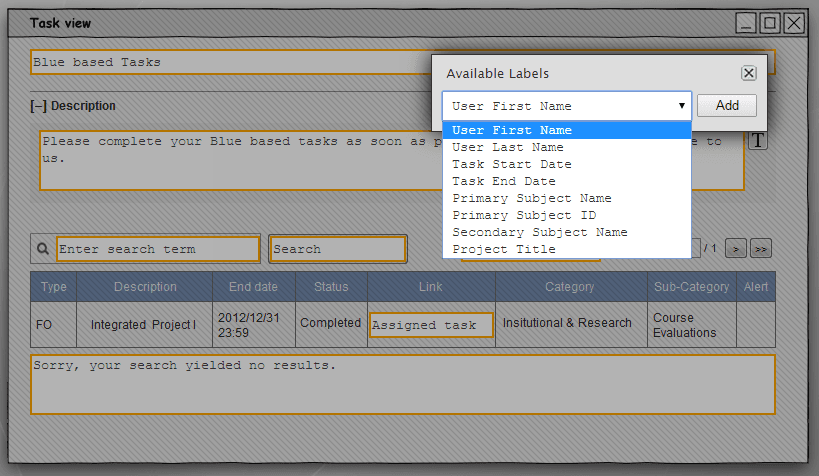Close the Task view window

794,23
